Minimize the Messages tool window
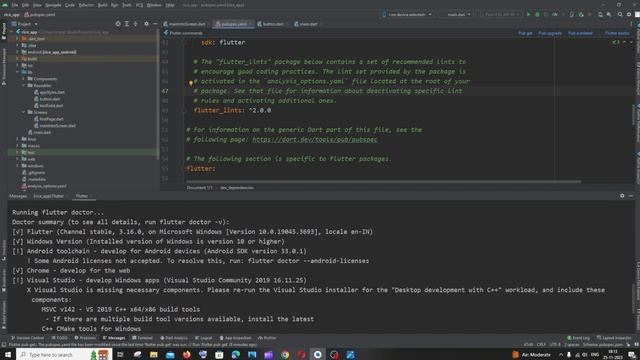640x360 pixels. tap(631, 196)
